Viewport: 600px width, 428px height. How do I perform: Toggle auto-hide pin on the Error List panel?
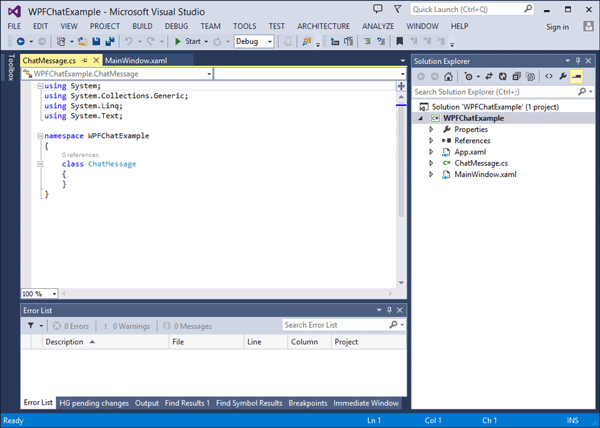[x=390, y=310]
